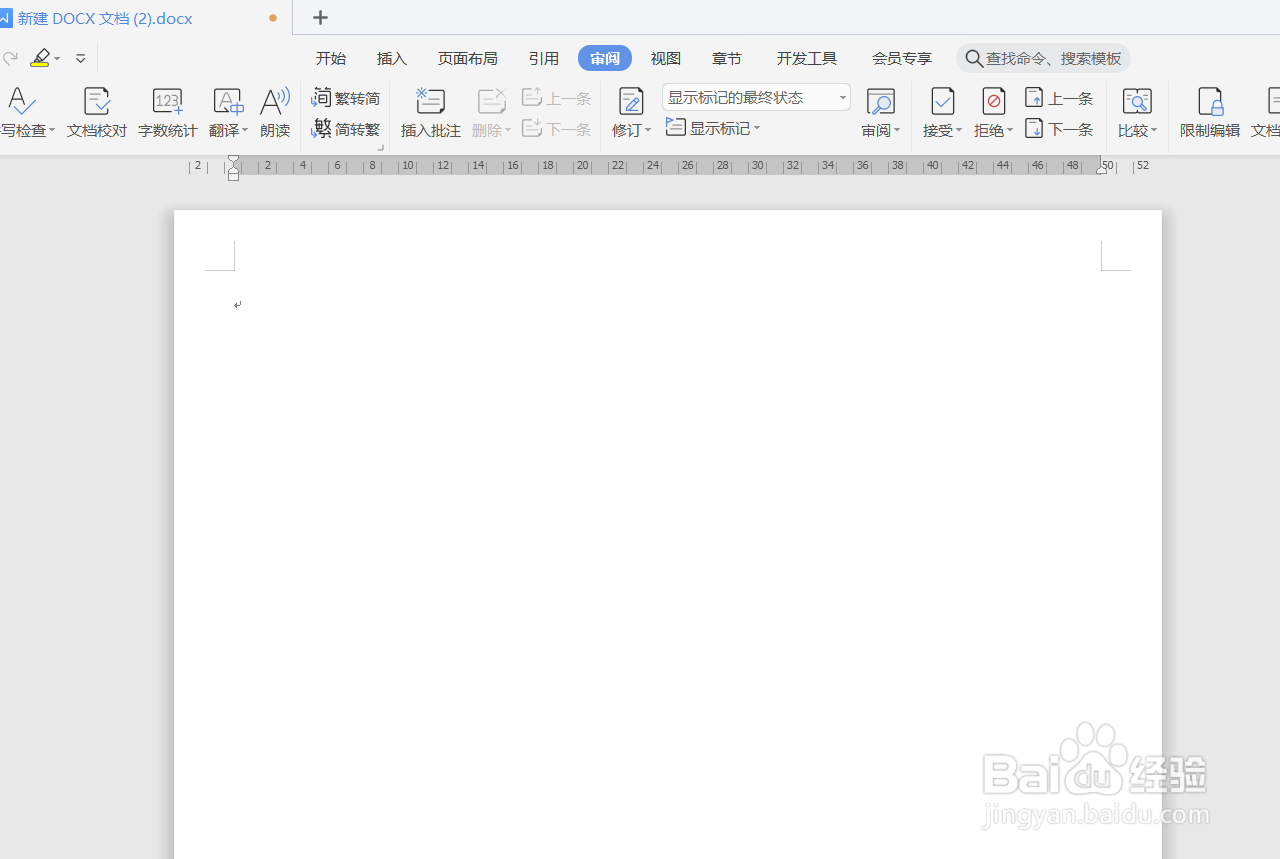Open 限制编辑 restrict editing
The height and width of the screenshot is (859, 1280).
tap(1210, 114)
